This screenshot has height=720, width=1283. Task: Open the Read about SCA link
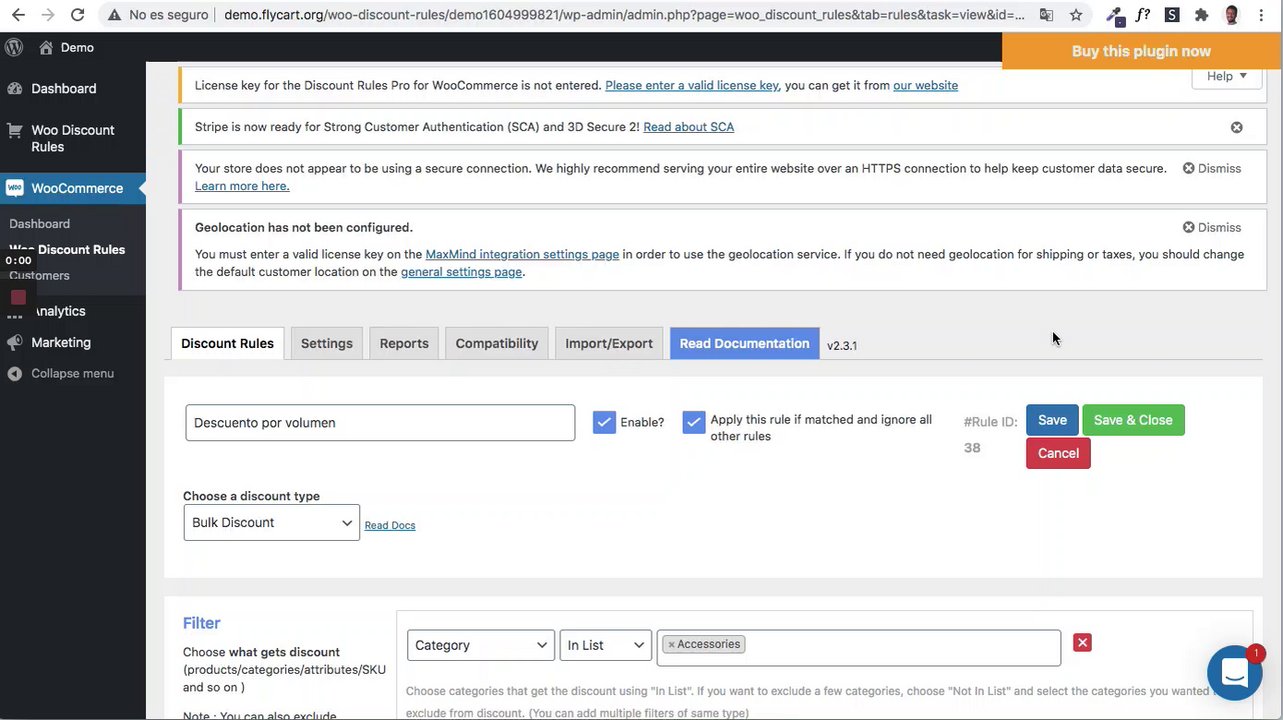pyautogui.click(x=689, y=127)
